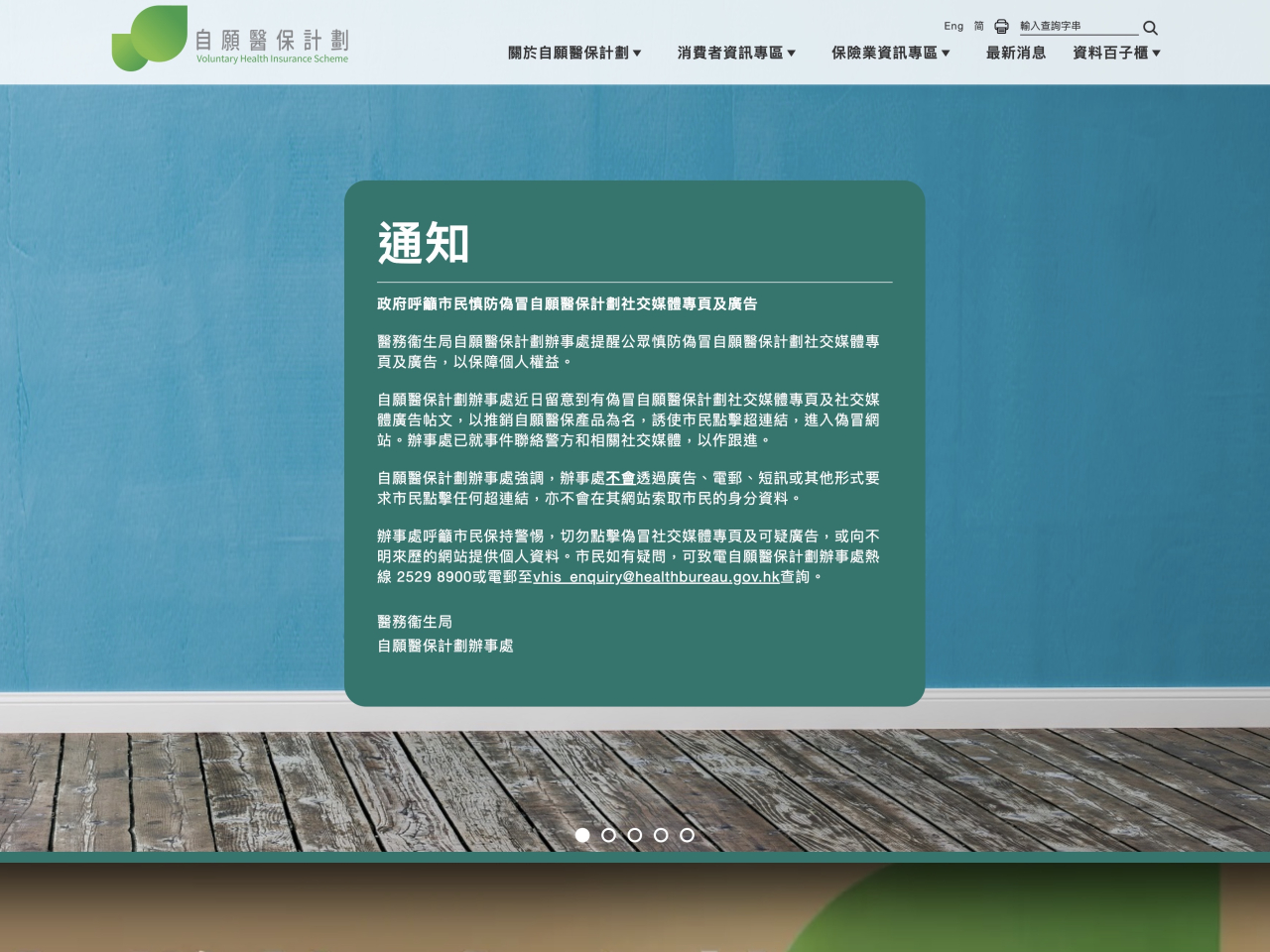Expand the 關於自願醫保計劃 menu
The width and height of the screenshot is (1270, 952).
(574, 53)
